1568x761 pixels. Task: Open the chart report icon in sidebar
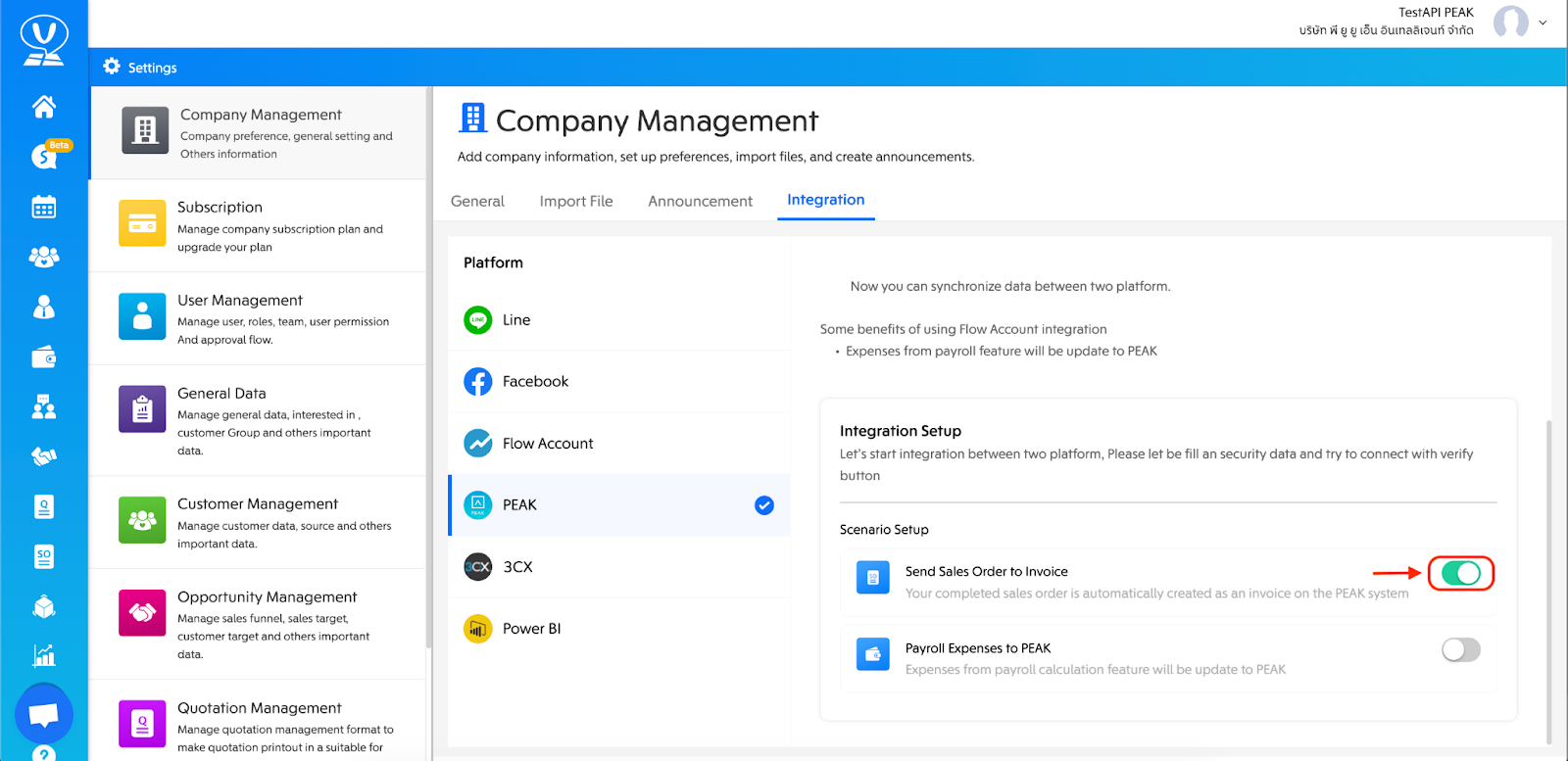tap(44, 655)
